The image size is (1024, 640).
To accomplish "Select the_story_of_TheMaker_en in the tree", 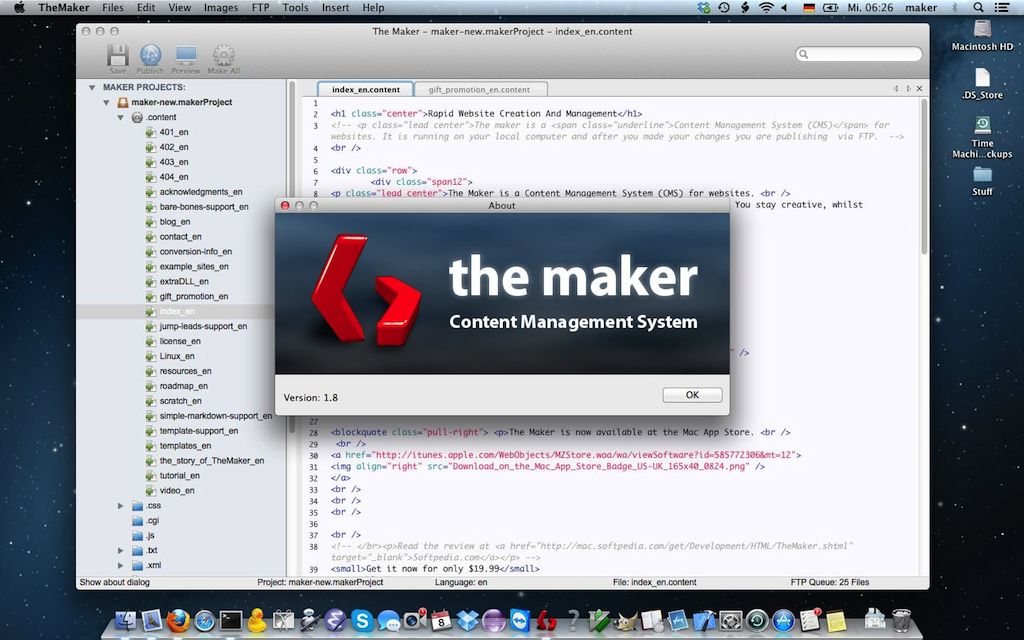I will pyautogui.click(x=212, y=460).
